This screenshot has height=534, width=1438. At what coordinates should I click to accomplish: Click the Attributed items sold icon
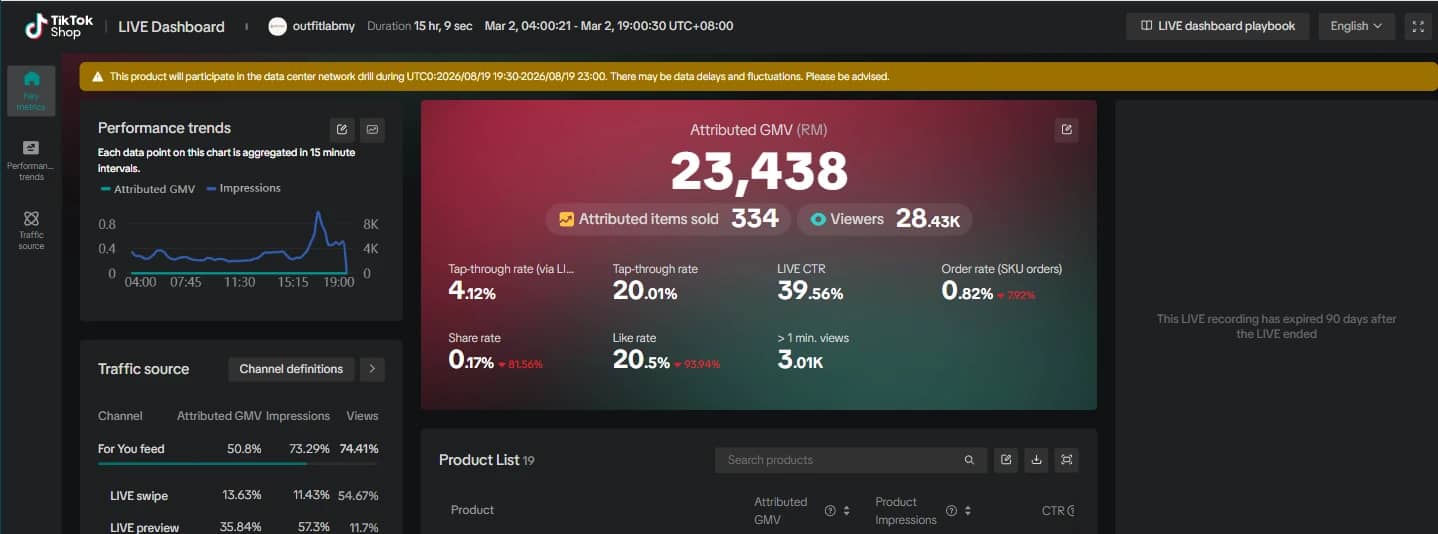[566, 219]
